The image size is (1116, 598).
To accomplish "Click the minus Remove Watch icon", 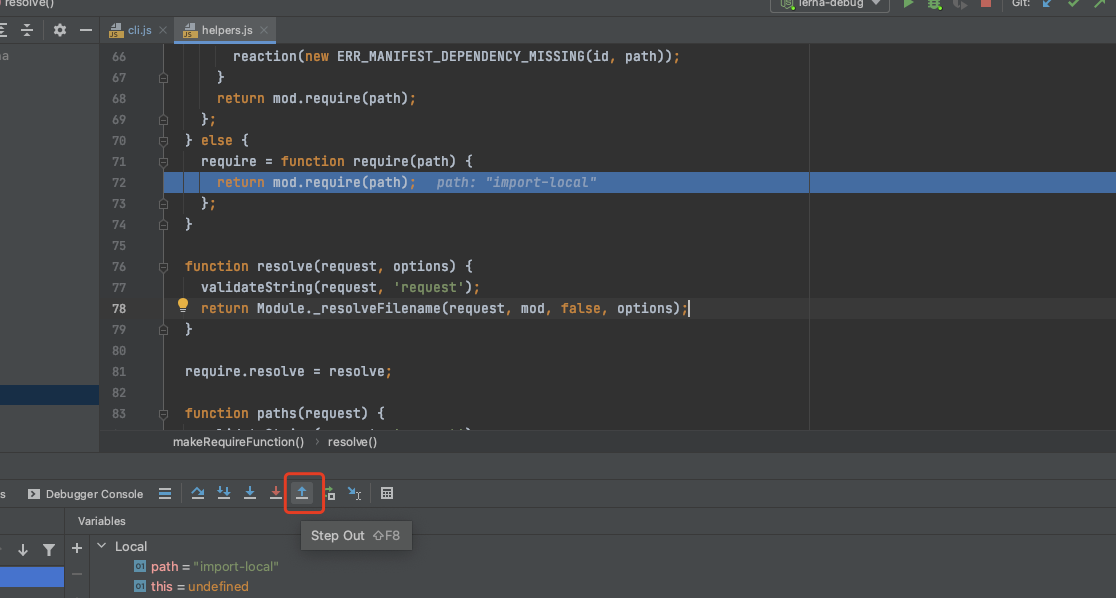I will (x=77, y=574).
